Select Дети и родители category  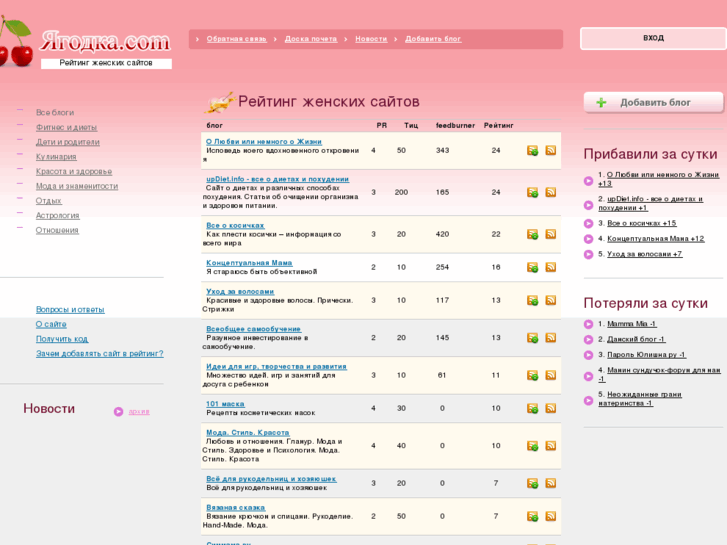[x=68, y=142]
